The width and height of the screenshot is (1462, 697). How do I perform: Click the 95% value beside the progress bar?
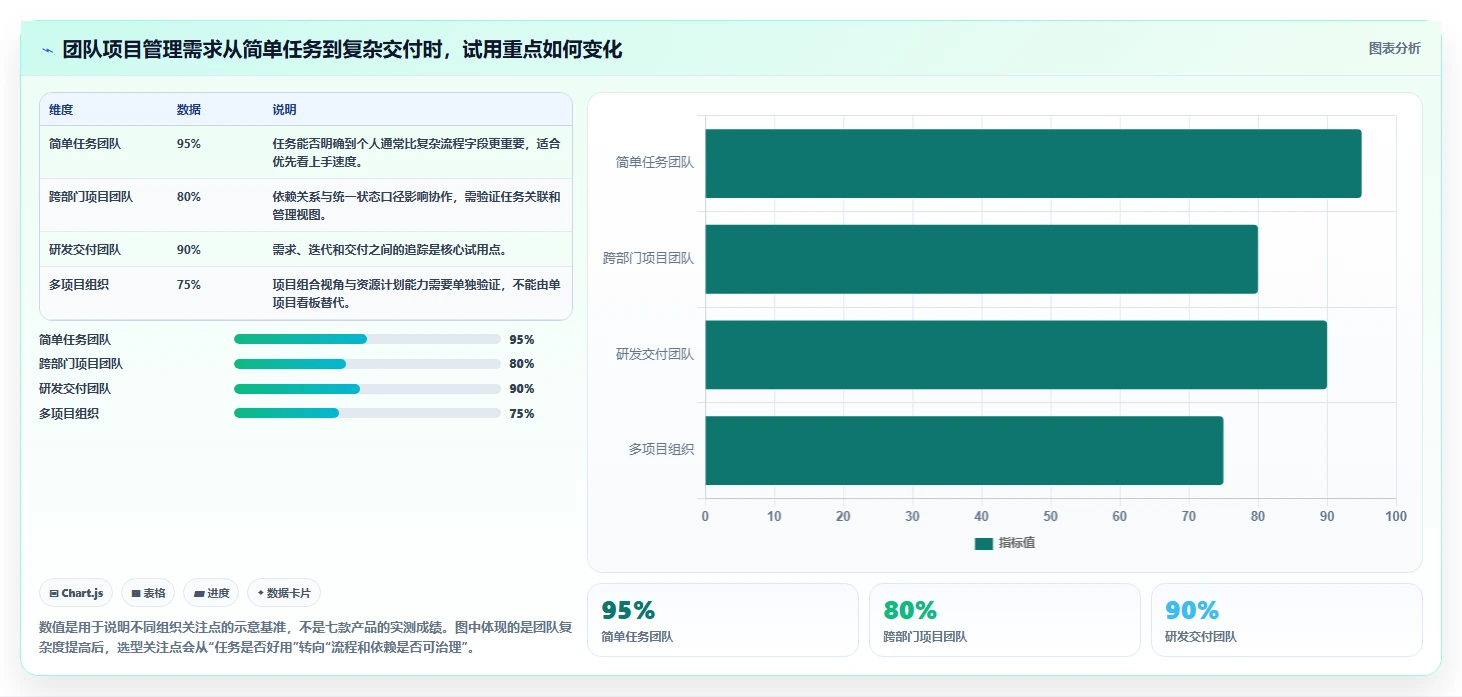[x=522, y=340]
